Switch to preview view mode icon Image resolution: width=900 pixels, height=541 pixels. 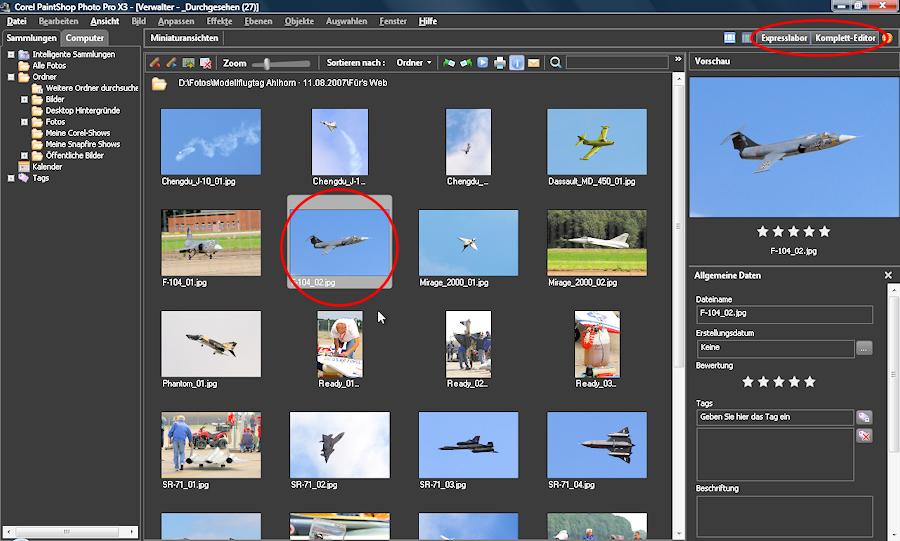click(x=746, y=38)
